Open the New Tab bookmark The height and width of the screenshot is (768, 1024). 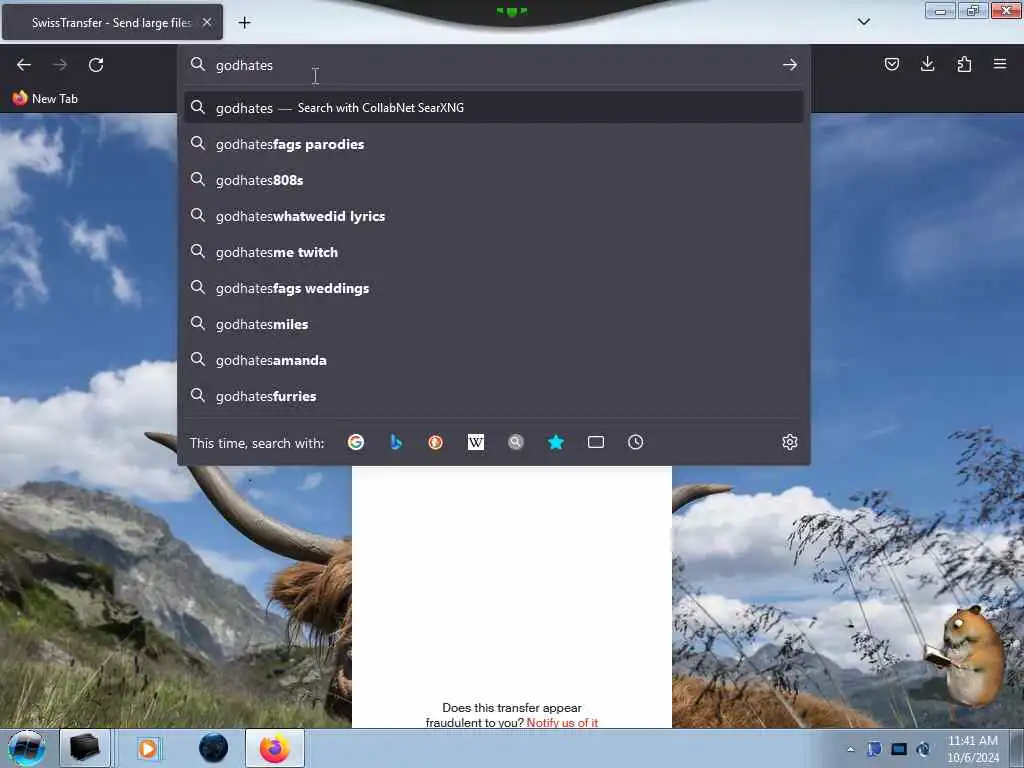click(45, 99)
